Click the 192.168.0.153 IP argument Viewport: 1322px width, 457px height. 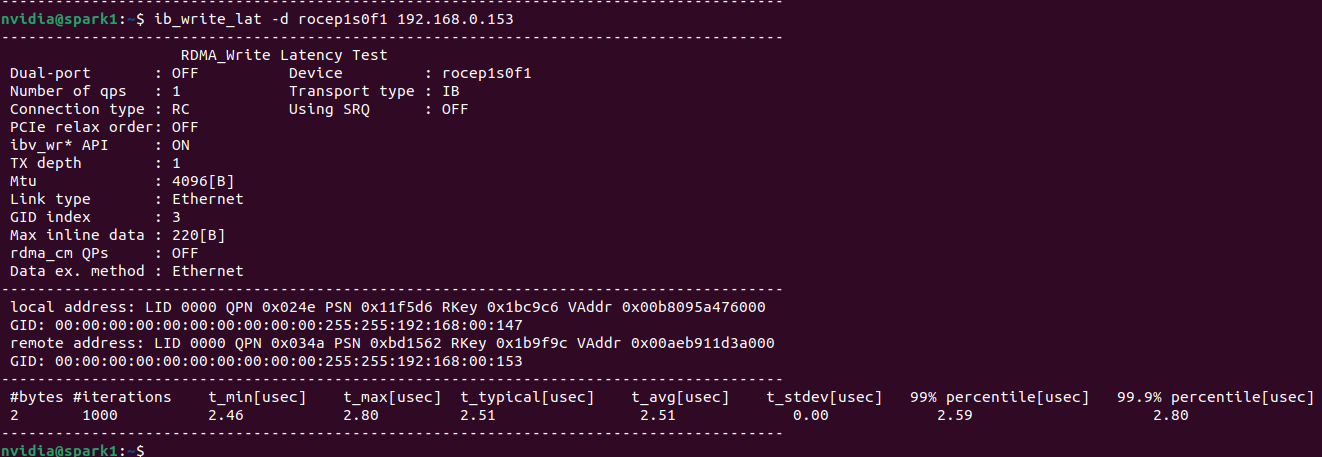coord(457,19)
